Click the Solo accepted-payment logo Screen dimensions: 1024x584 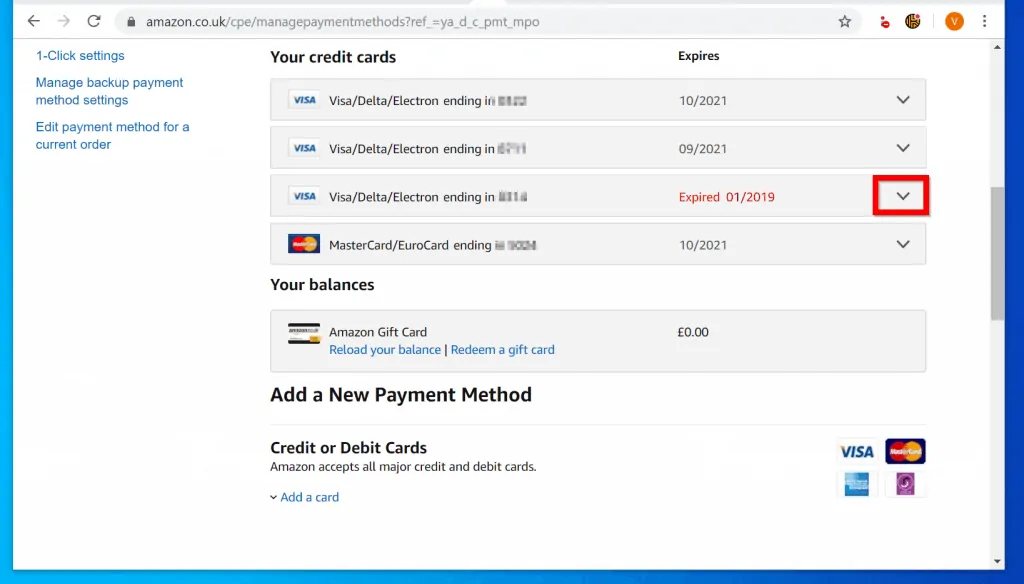tap(905, 484)
